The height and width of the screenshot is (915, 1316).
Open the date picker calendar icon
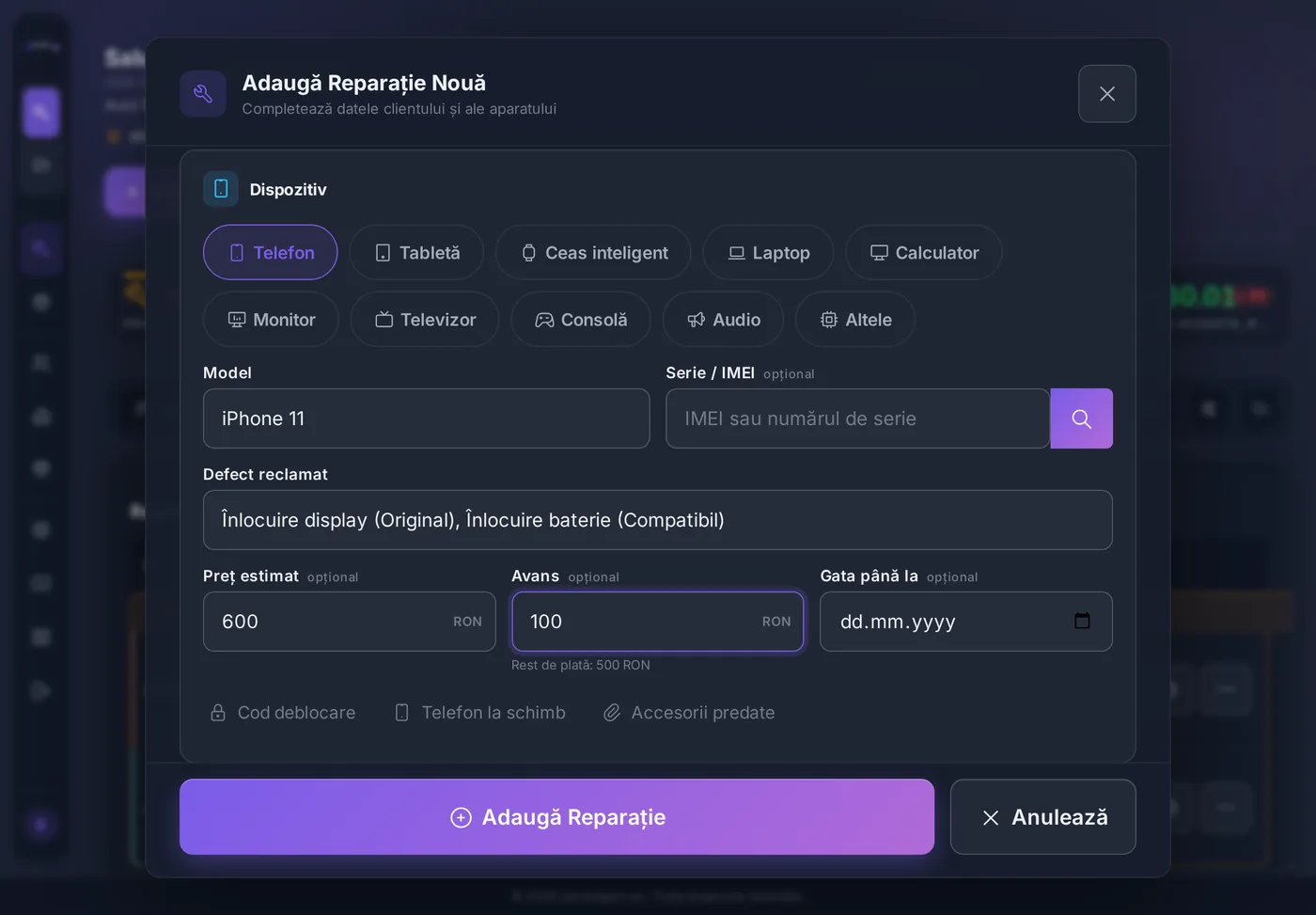click(1082, 621)
